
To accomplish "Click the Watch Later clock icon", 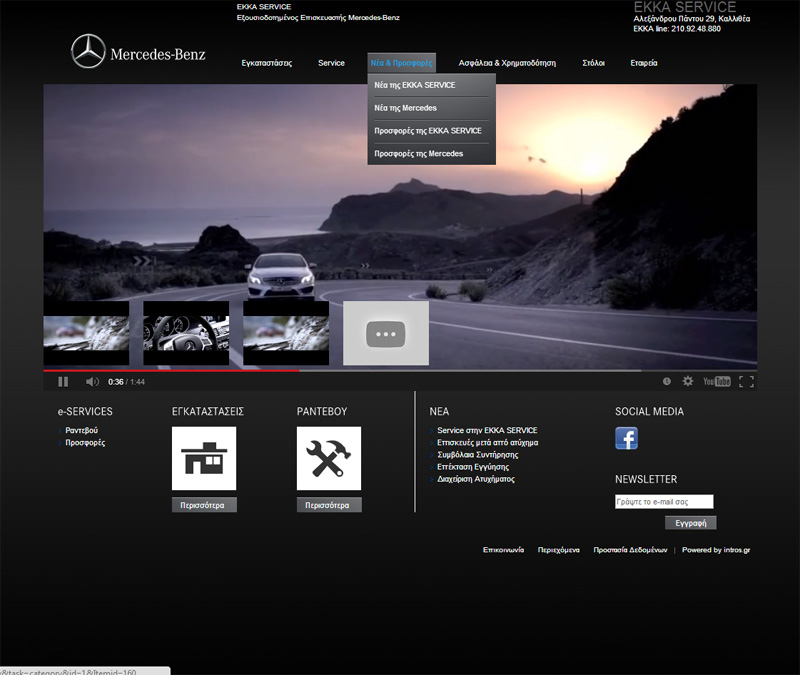I will click(x=667, y=381).
